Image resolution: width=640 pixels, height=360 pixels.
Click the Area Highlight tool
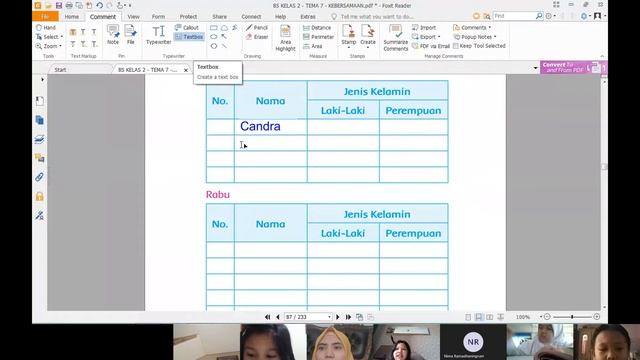(x=285, y=38)
